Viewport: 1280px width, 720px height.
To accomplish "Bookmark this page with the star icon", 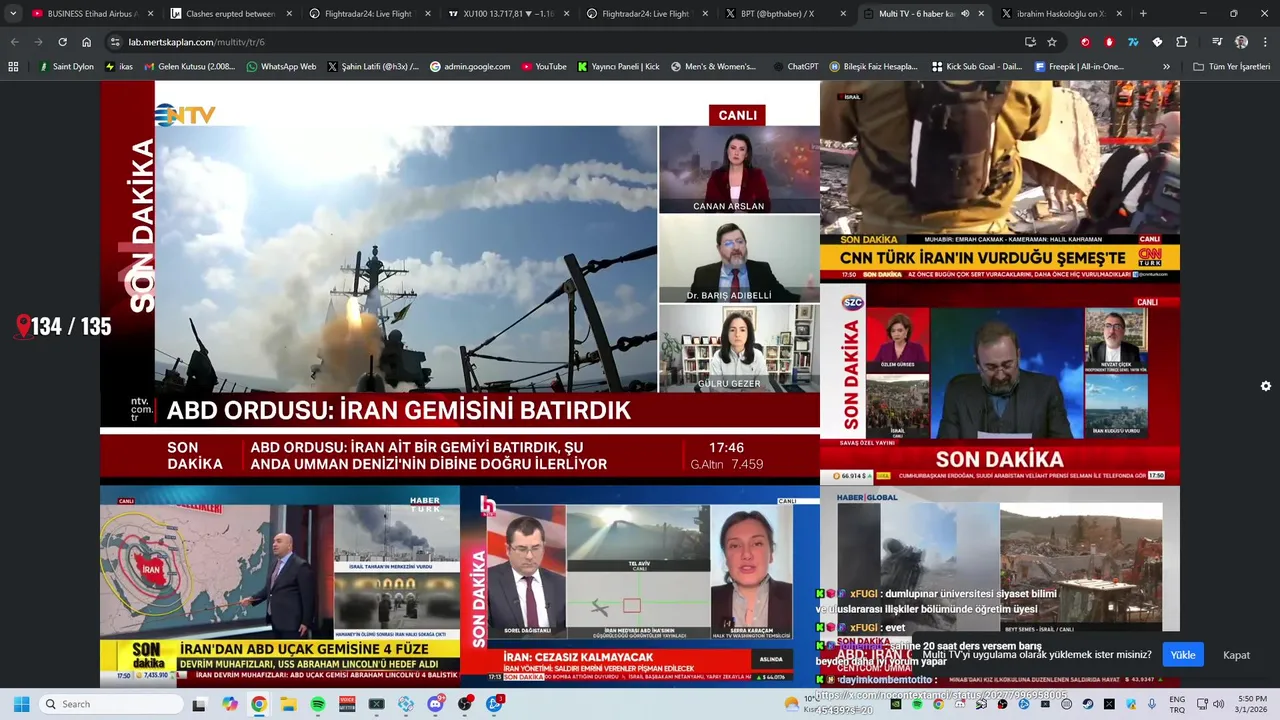I will click(1052, 42).
